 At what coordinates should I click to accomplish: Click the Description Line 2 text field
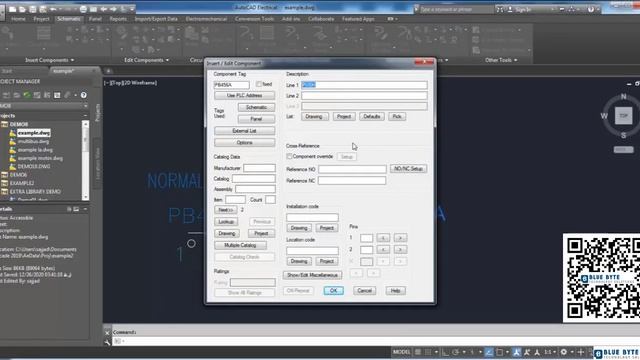coord(364,96)
